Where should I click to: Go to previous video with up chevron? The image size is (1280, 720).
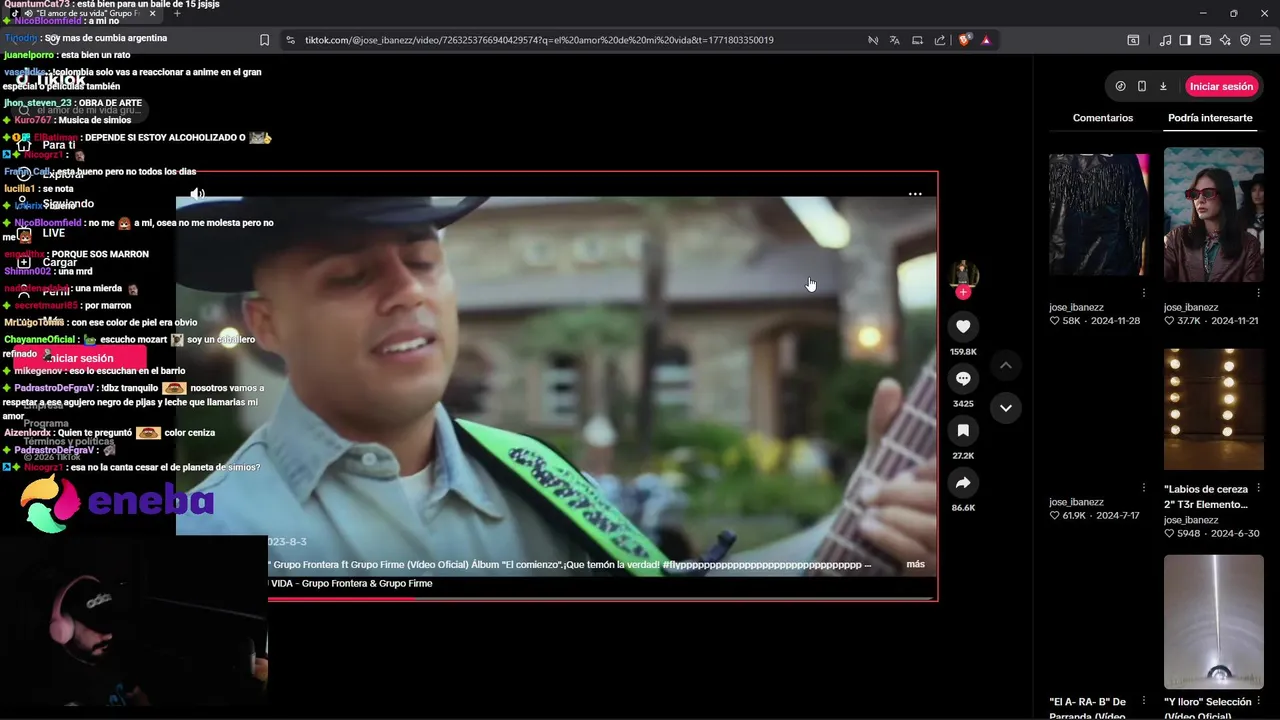(1006, 365)
